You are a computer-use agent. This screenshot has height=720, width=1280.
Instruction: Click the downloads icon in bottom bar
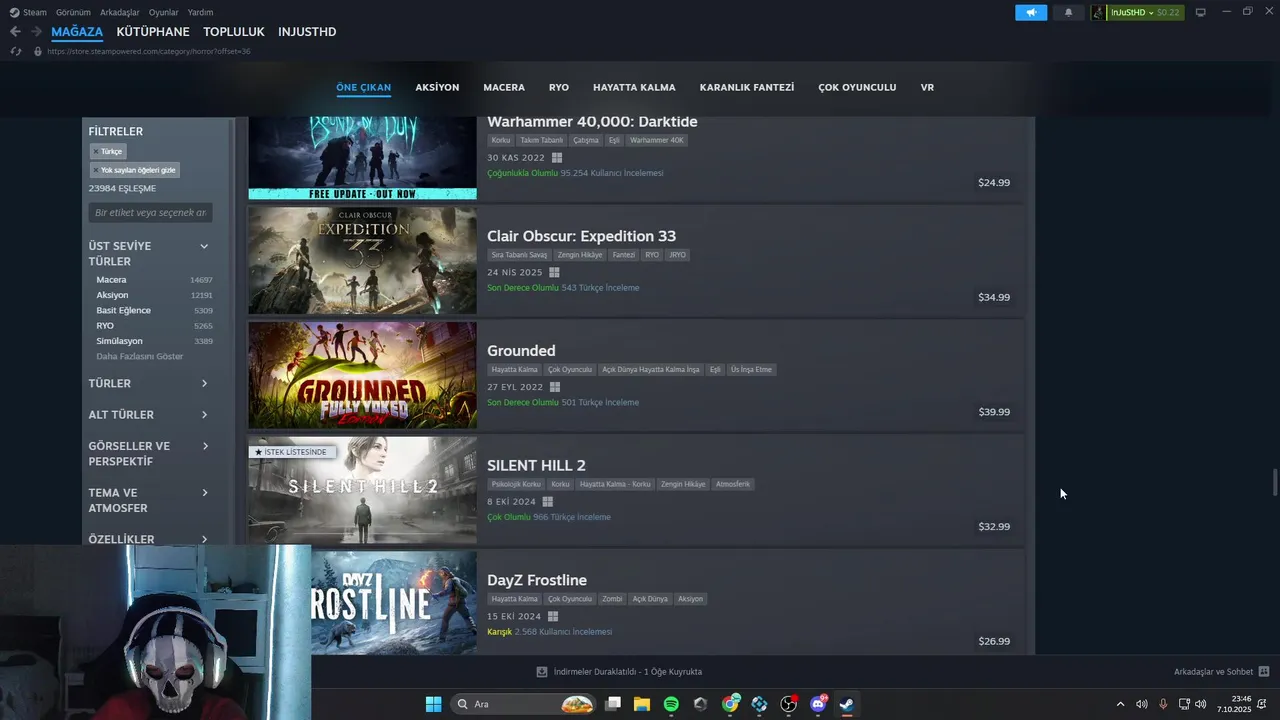[542, 672]
